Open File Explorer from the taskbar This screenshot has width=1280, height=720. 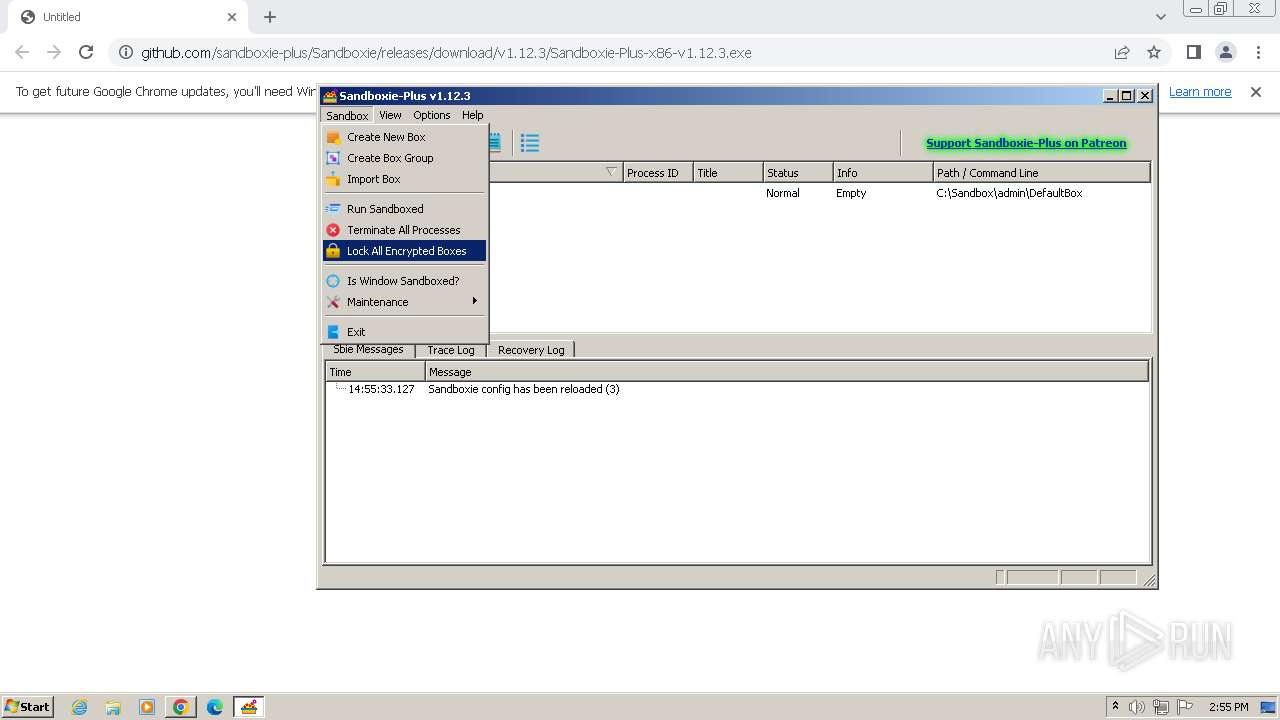[x=113, y=707]
